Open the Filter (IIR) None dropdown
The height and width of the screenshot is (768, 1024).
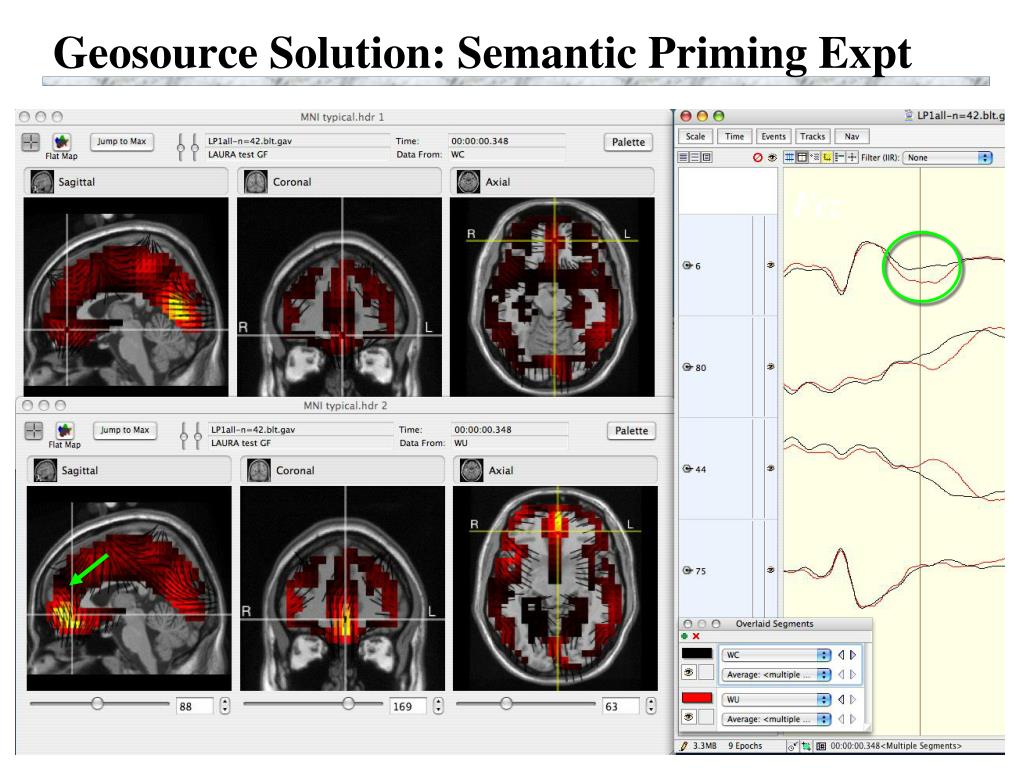(948, 157)
